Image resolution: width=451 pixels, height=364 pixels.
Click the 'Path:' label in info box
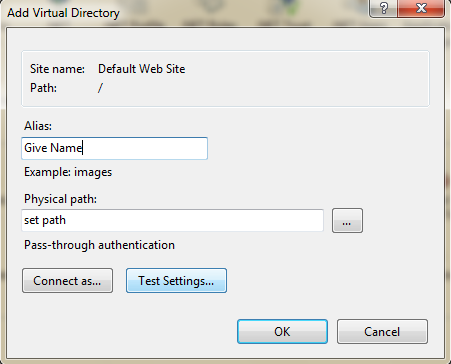pos(43,88)
